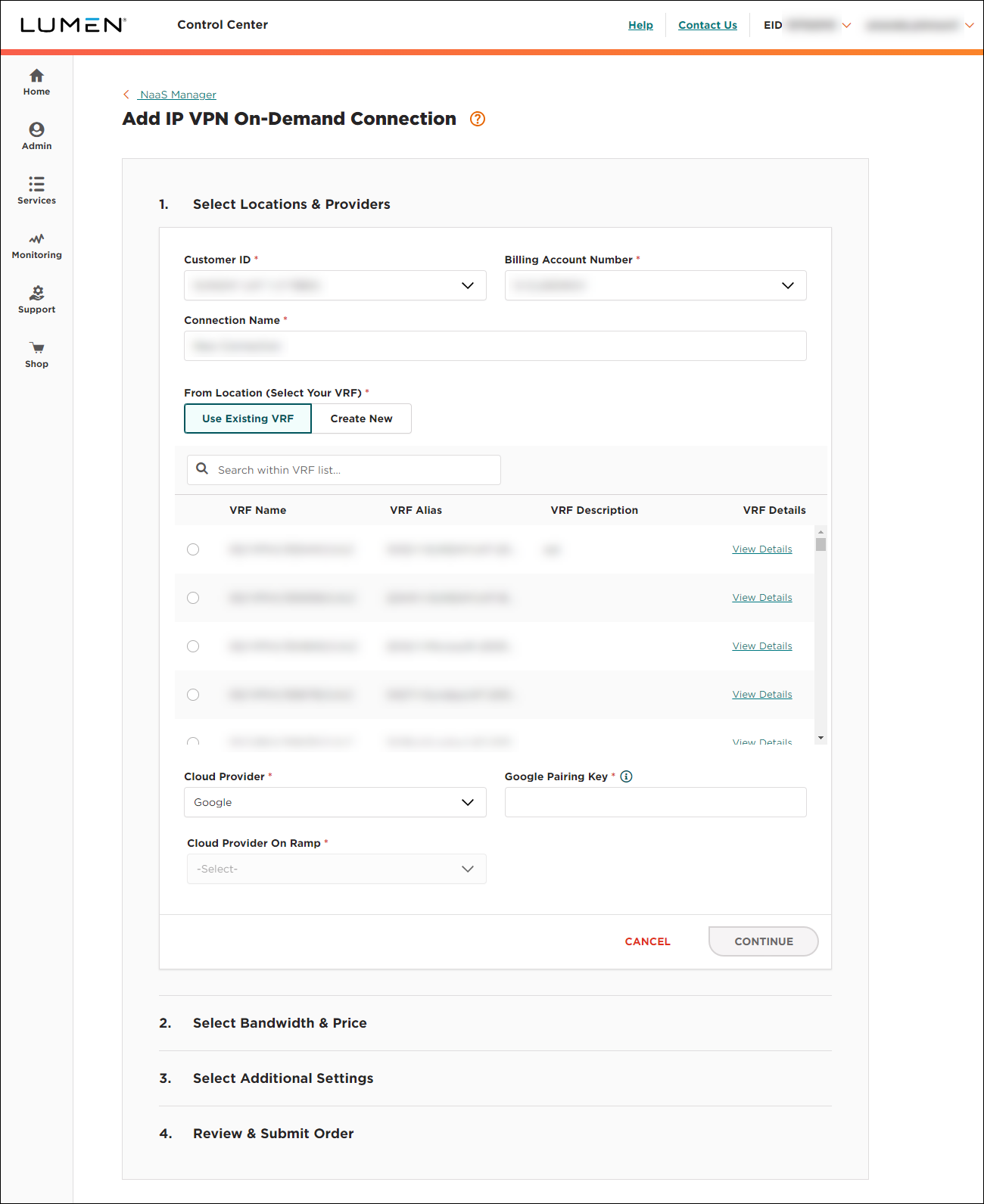Viewport: 984px width, 1204px height.
Task: Click the Contact Us link
Action: click(x=708, y=25)
